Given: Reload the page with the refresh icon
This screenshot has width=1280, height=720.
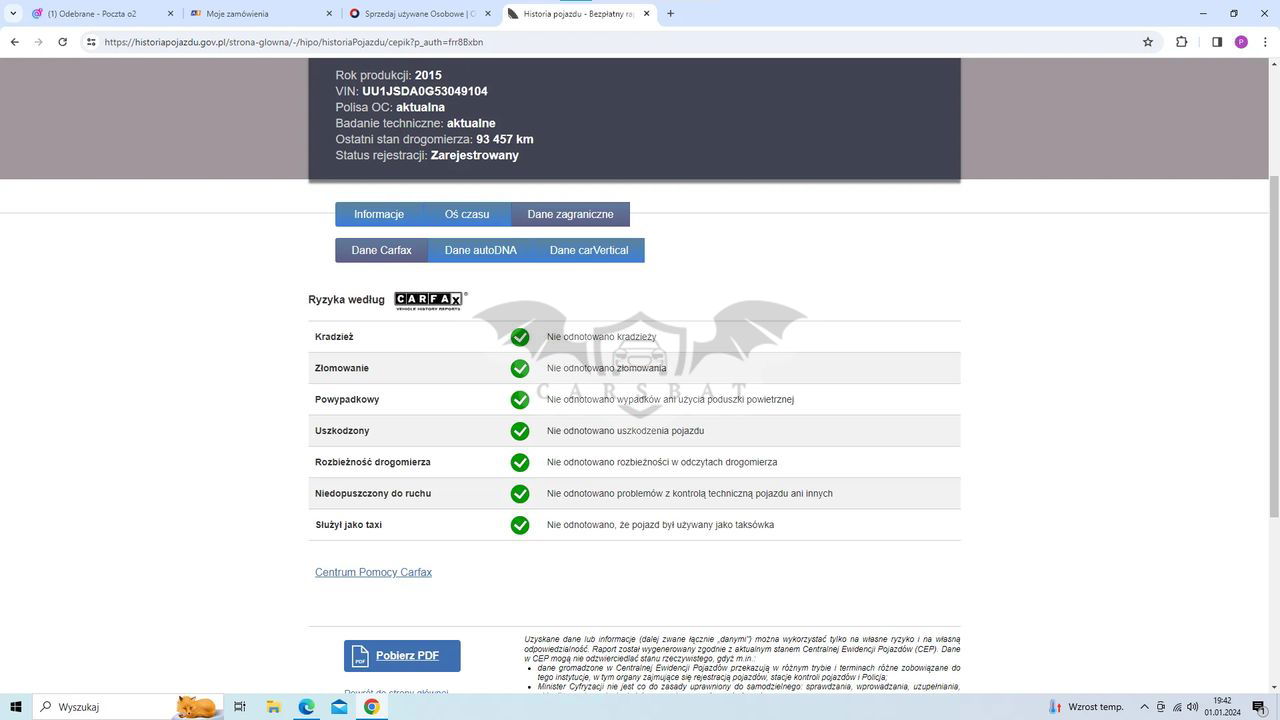Looking at the screenshot, I should click(62, 42).
